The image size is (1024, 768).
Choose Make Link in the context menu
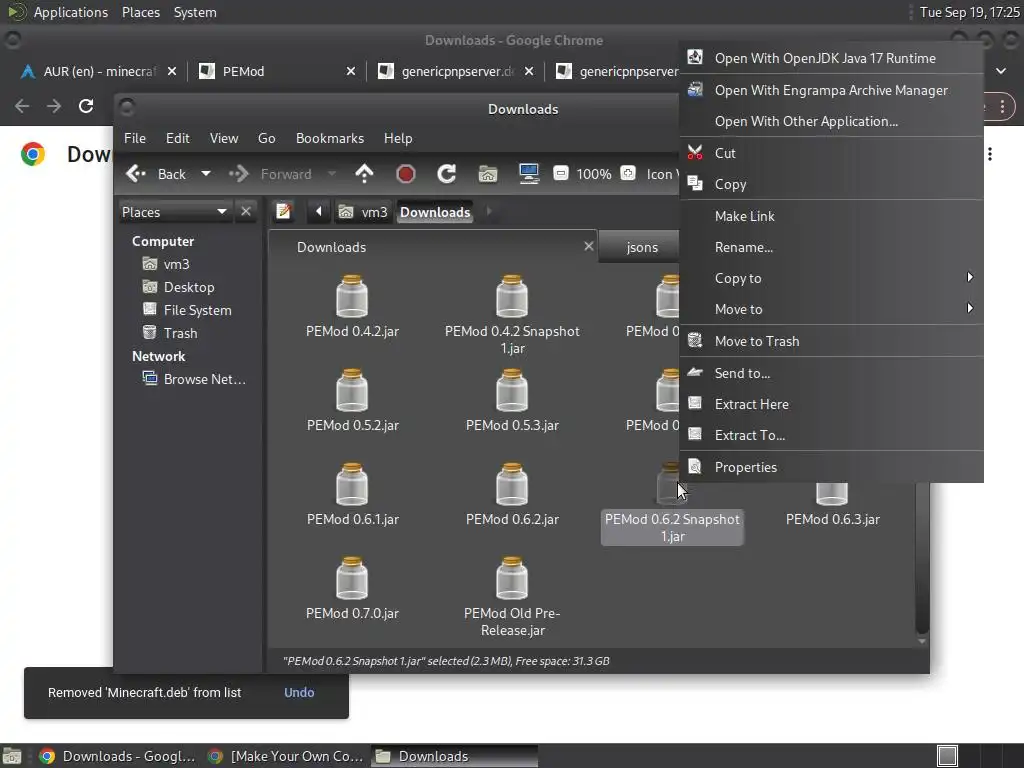tap(831, 216)
